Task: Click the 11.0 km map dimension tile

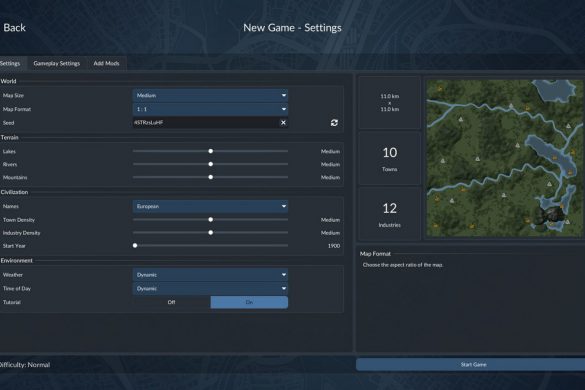Action: click(390, 103)
